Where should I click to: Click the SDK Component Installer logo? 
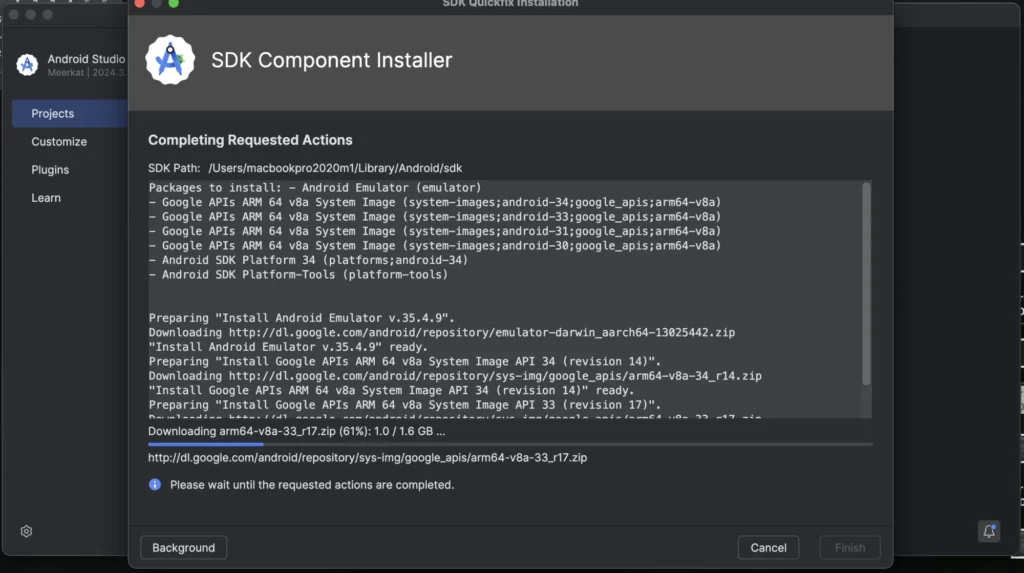[x=170, y=60]
